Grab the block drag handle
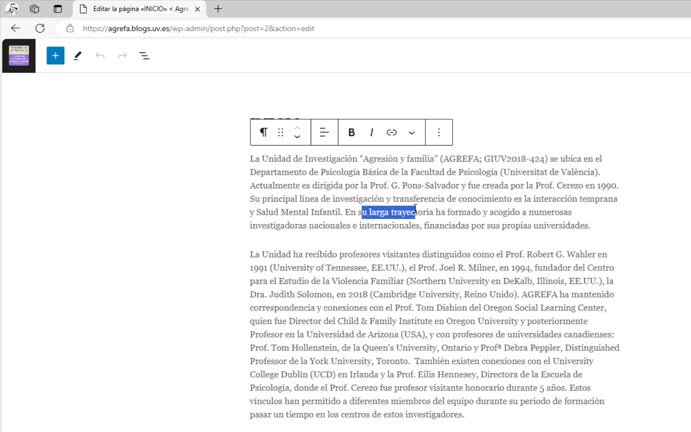This screenshot has height=432, width=691. [x=280, y=132]
